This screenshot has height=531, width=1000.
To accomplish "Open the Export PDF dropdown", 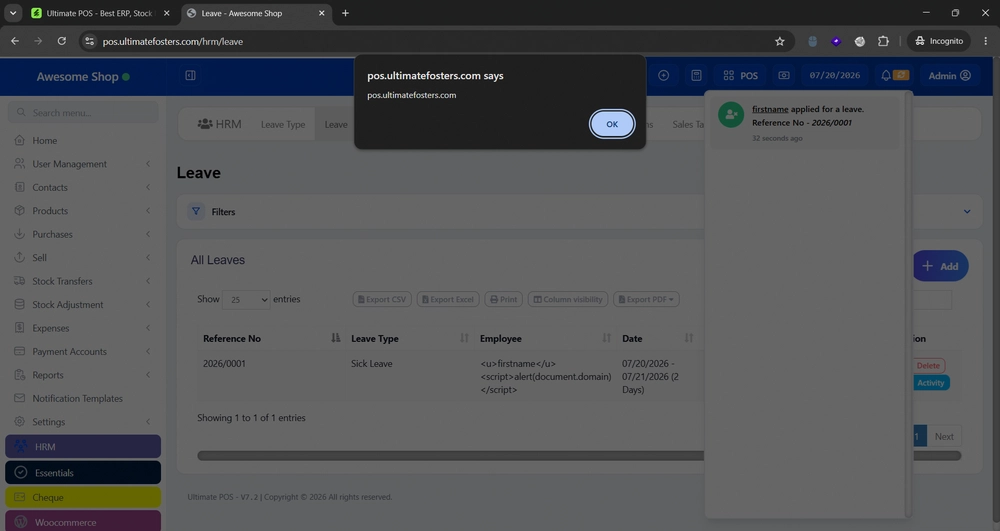I will [x=646, y=299].
